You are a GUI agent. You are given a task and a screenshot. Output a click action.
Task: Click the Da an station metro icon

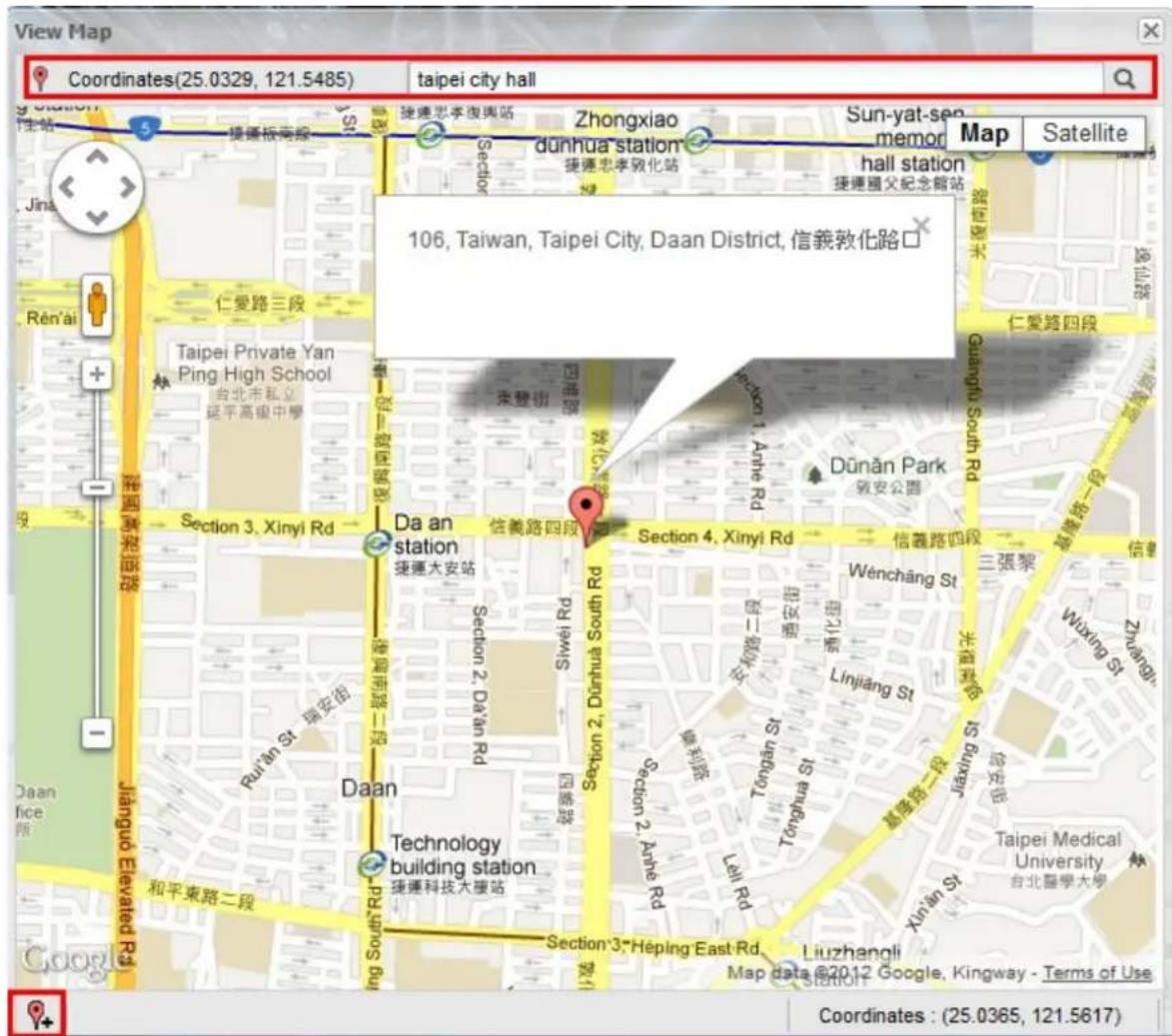tap(377, 543)
